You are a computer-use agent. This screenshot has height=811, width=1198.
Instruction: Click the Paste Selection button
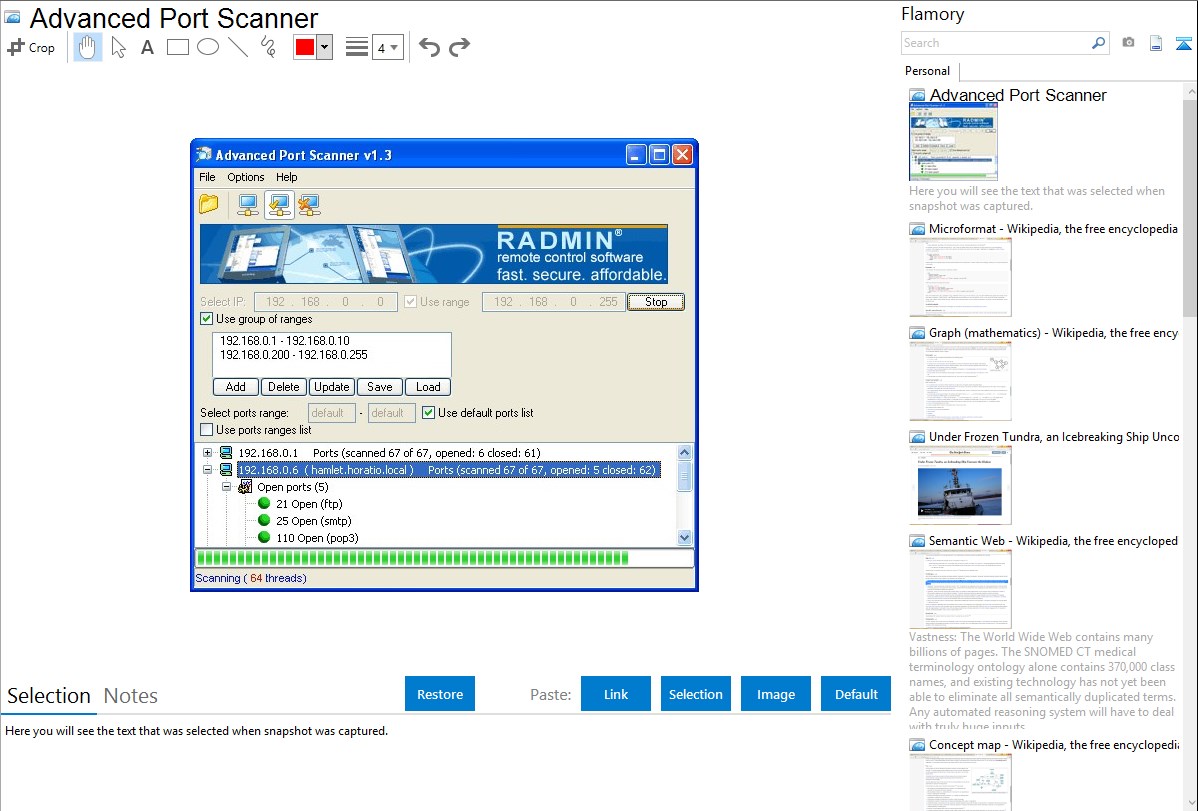pyautogui.click(x=696, y=694)
